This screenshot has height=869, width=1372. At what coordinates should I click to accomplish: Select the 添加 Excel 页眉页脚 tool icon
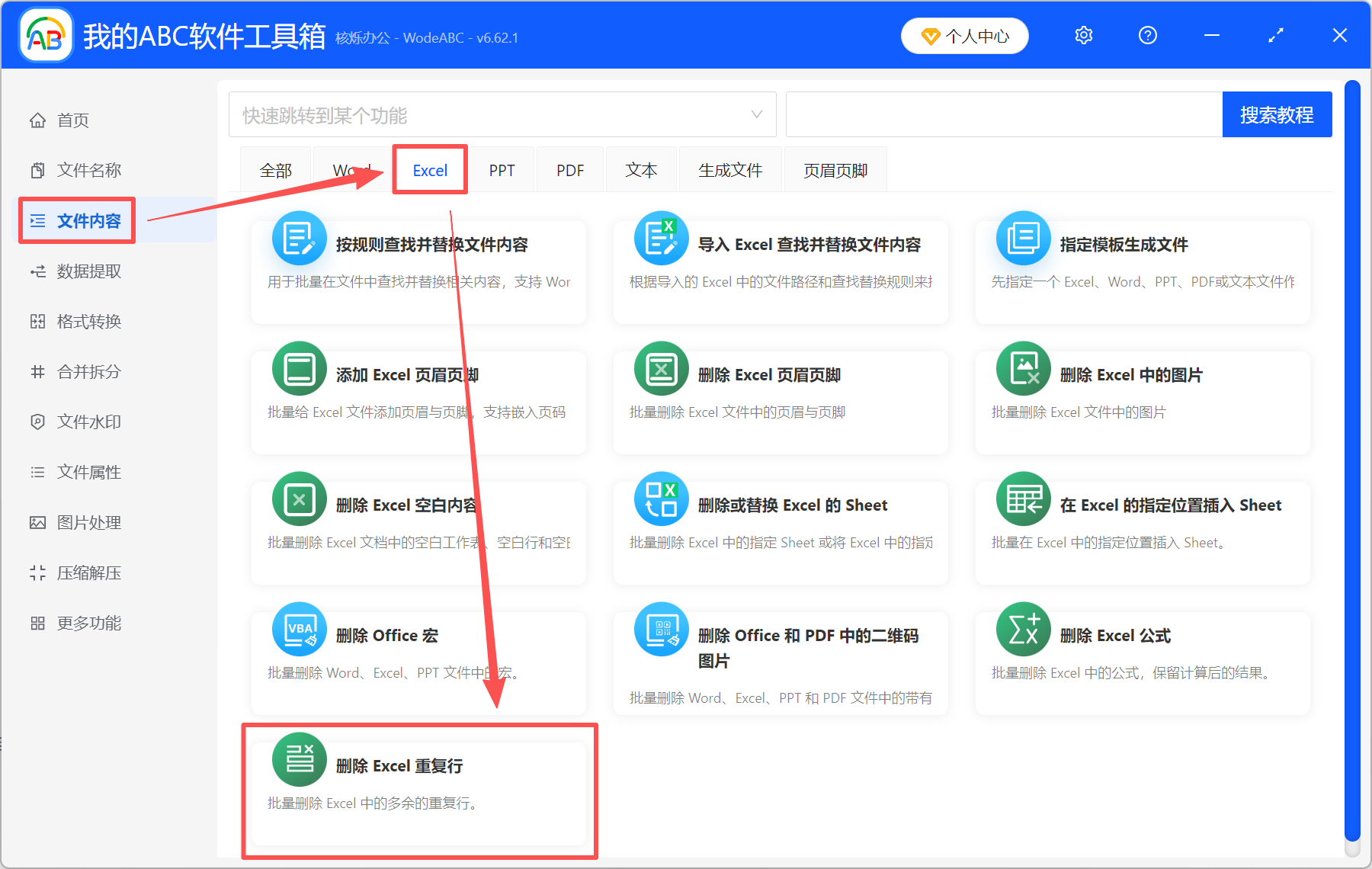pos(299,368)
